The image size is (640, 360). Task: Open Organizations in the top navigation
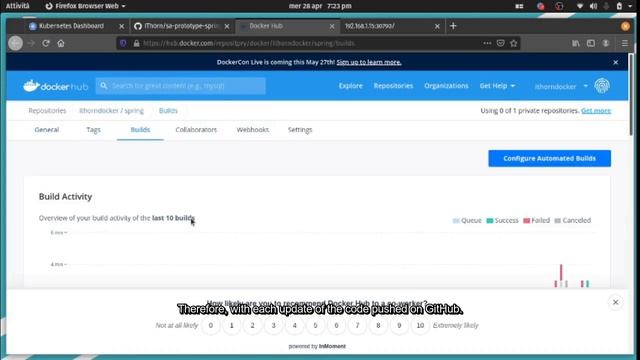click(446, 86)
